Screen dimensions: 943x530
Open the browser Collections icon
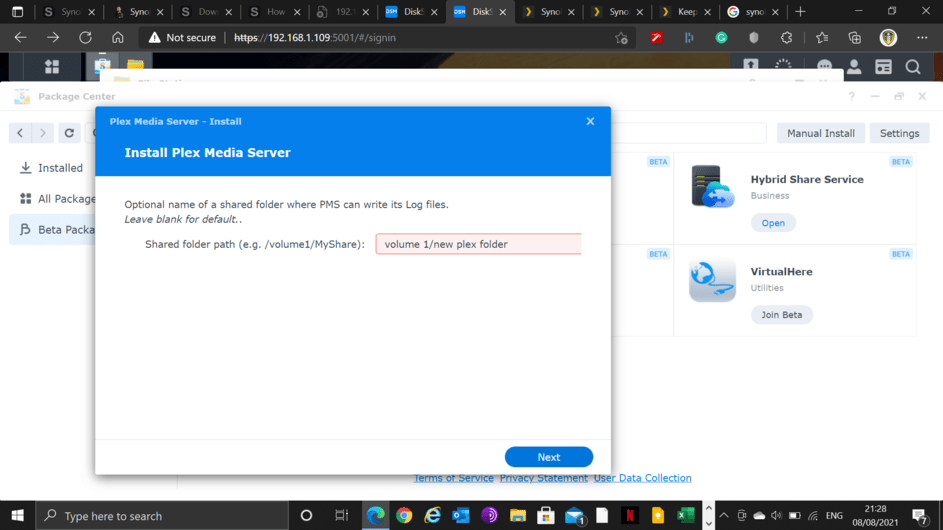click(x=855, y=37)
